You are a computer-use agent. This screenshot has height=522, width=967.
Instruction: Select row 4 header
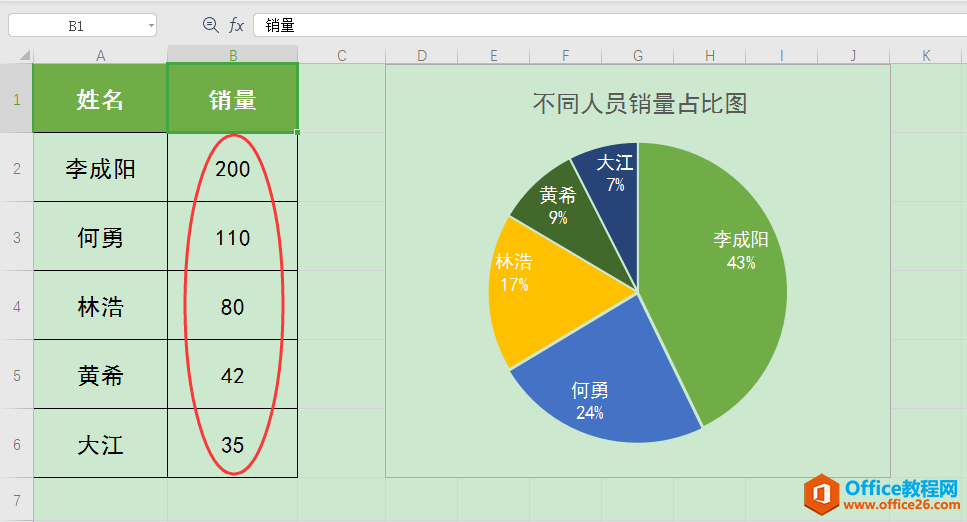pyautogui.click(x=17, y=306)
